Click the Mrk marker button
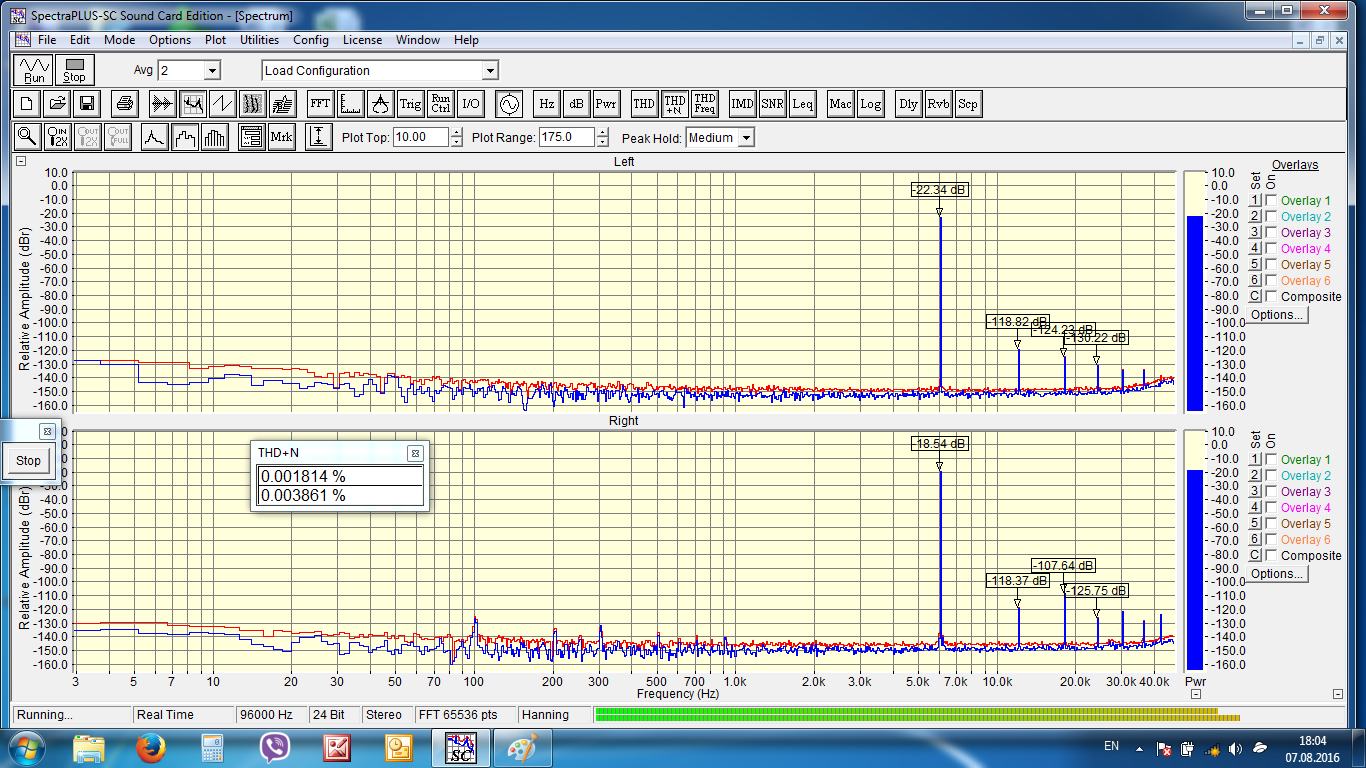Viewport: 1366px width, 768px height. (282, 137)
